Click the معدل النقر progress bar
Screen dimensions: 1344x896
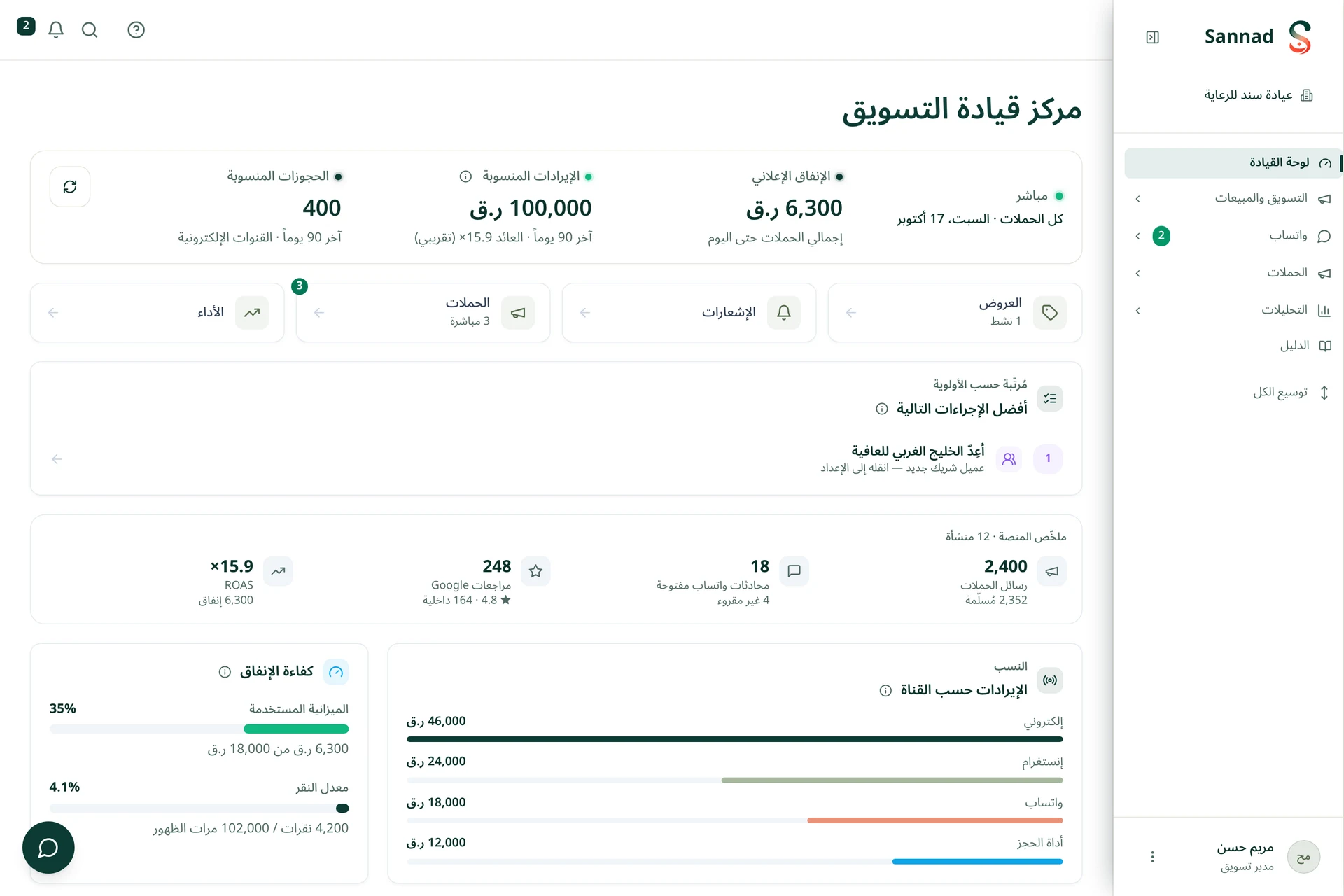point(199,808)
